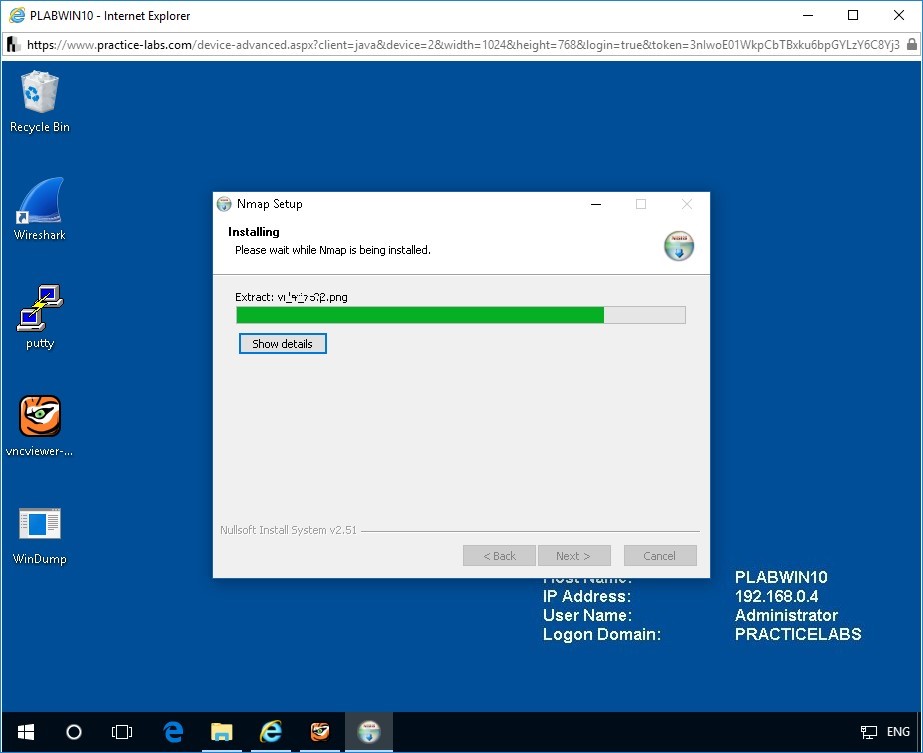Click the Internet Explorer title bar icon
This screenshot has height=753, width=923.
[17, 16]
